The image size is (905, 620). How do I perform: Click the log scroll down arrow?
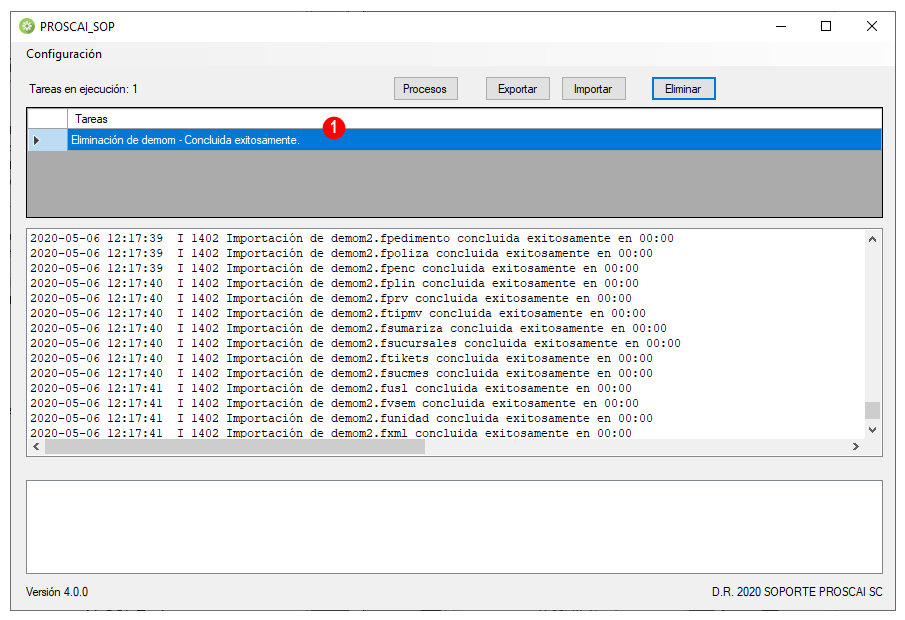click(x=872, y=430)
